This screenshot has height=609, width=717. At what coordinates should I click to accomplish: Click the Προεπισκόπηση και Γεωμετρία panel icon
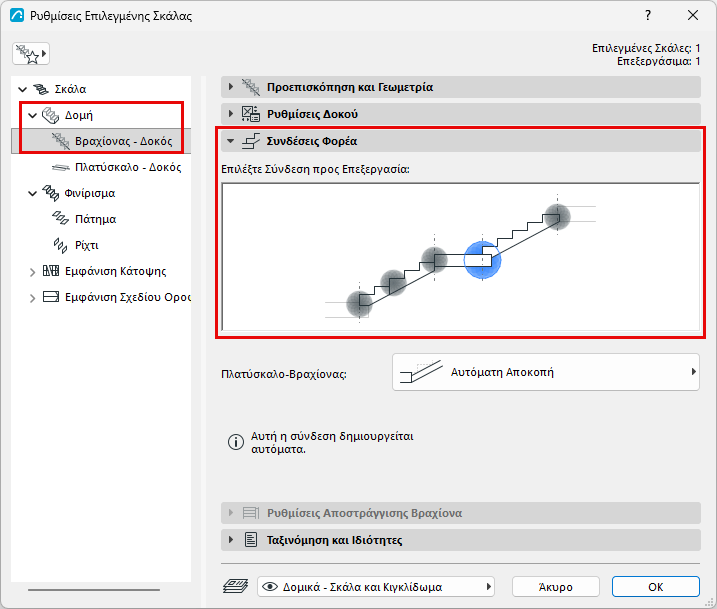pos(251,87)
